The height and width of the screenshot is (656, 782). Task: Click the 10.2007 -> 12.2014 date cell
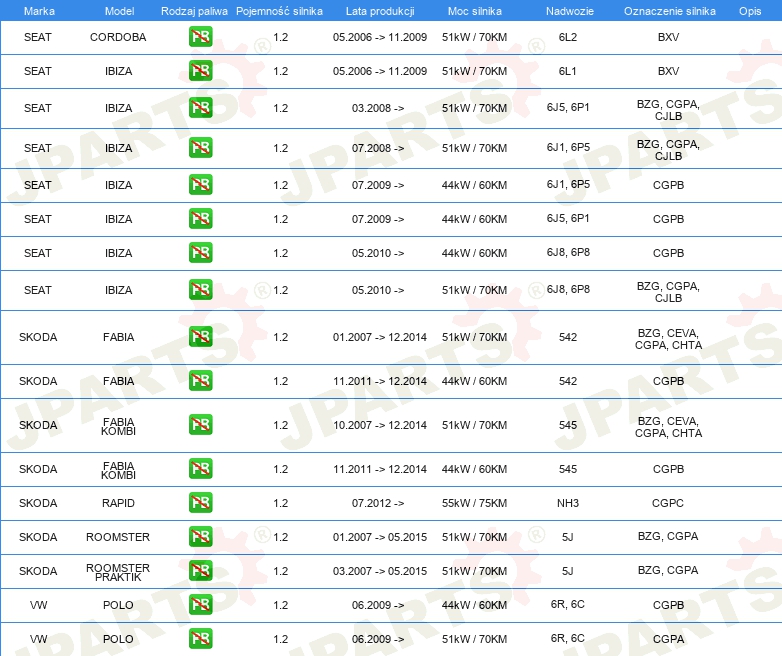tap(380, 425)
